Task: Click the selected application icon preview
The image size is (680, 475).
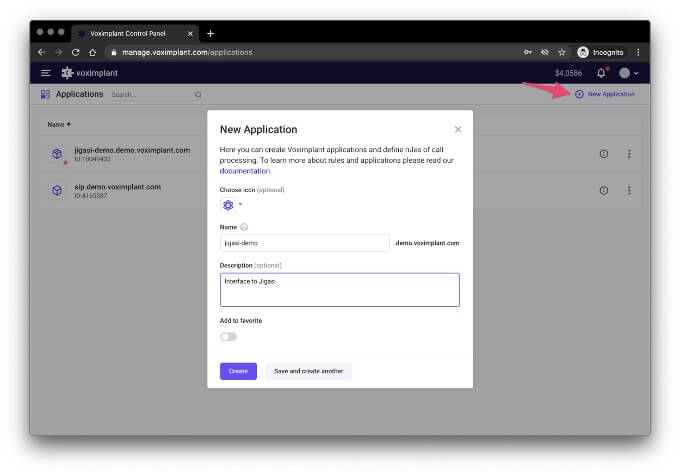Action: tap(228, 205)
